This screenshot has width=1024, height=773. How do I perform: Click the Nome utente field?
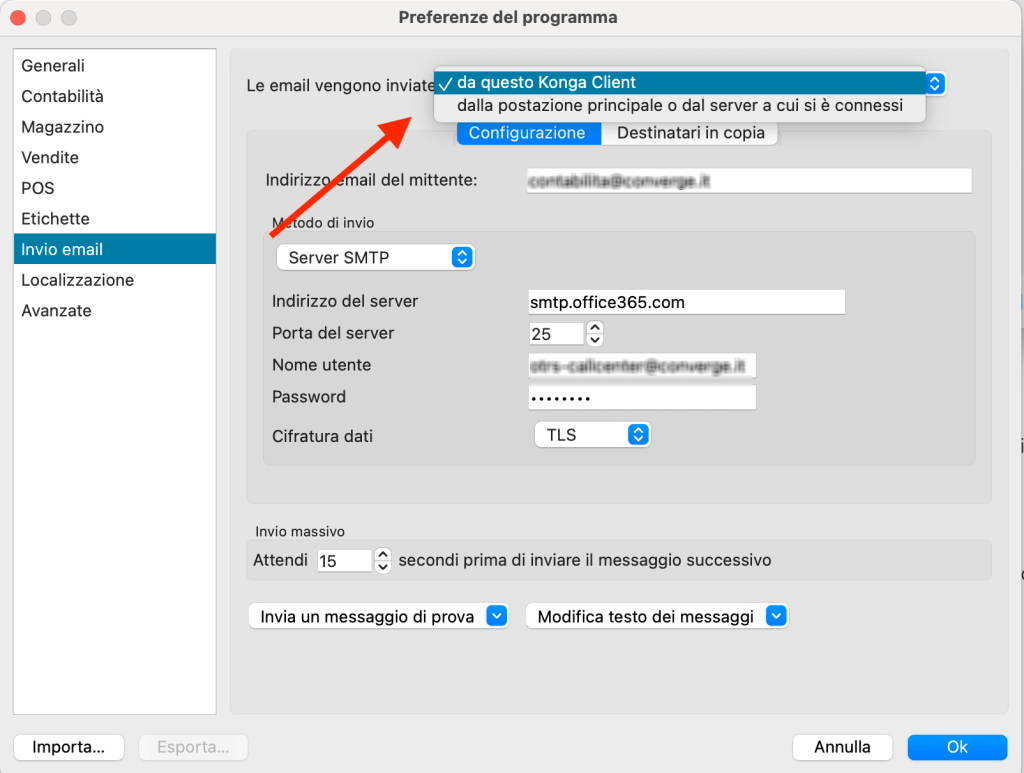click(641, 366)
